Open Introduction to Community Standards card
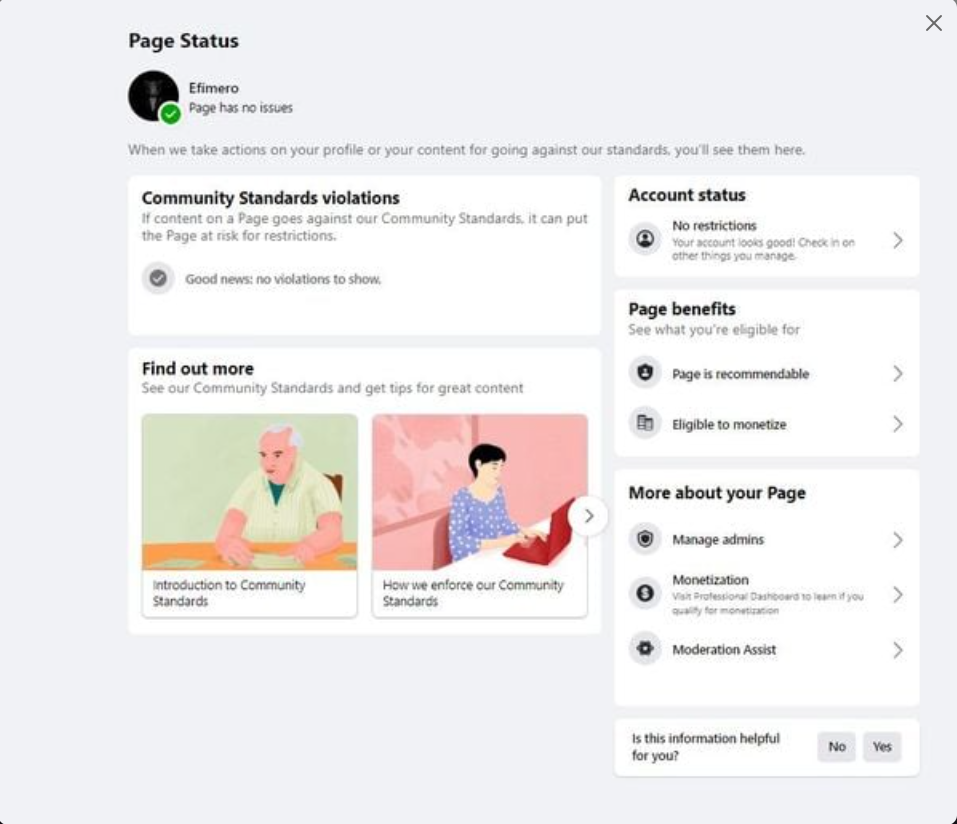Screen dimensions: 957x824 (x=249, y=516)
